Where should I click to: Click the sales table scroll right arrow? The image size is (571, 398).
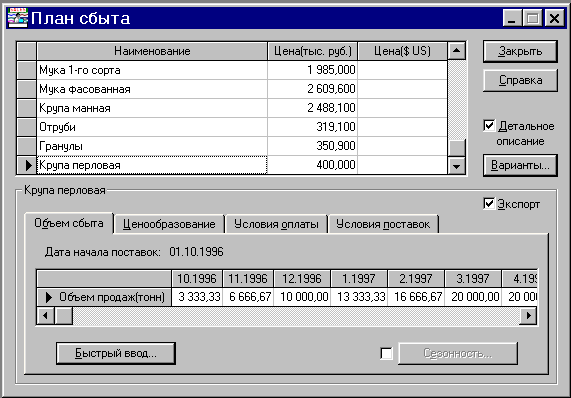[528, 315]
